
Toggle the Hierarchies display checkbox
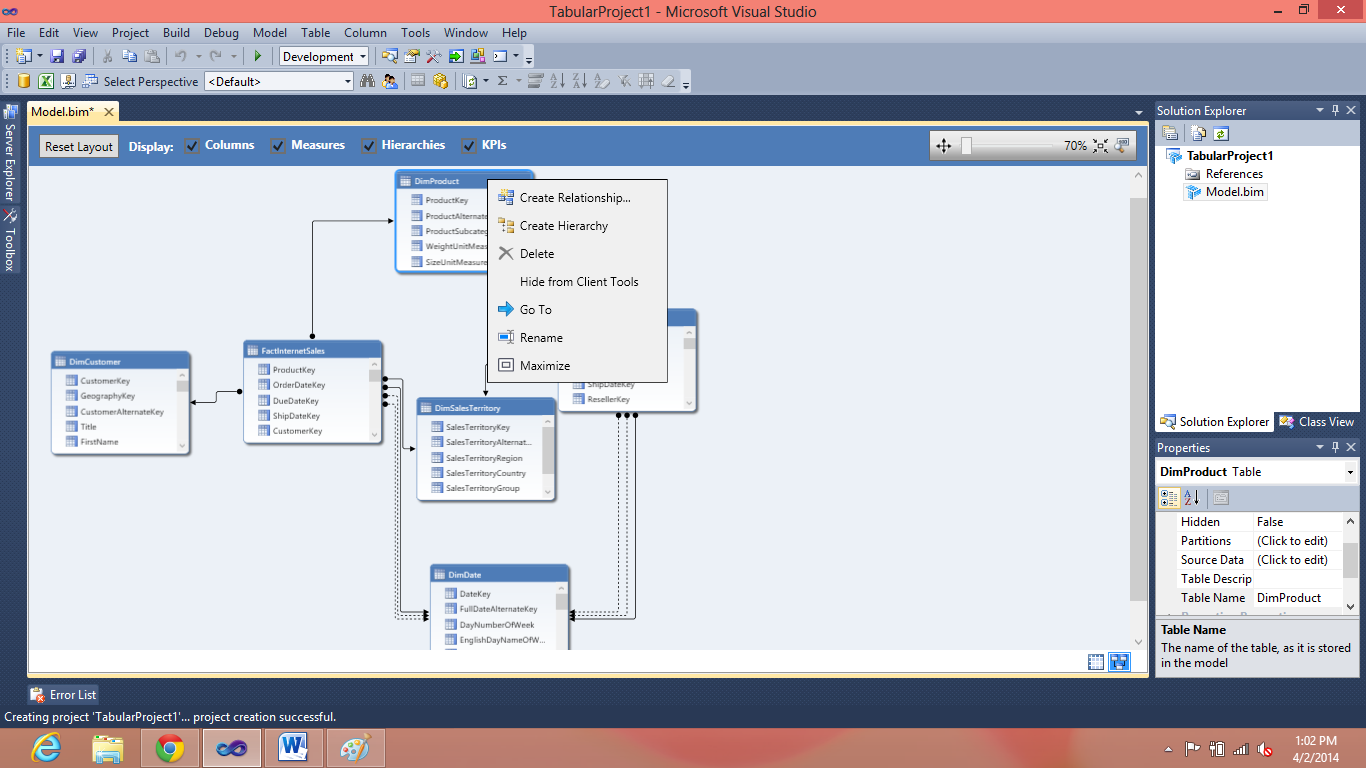point(369,146)
